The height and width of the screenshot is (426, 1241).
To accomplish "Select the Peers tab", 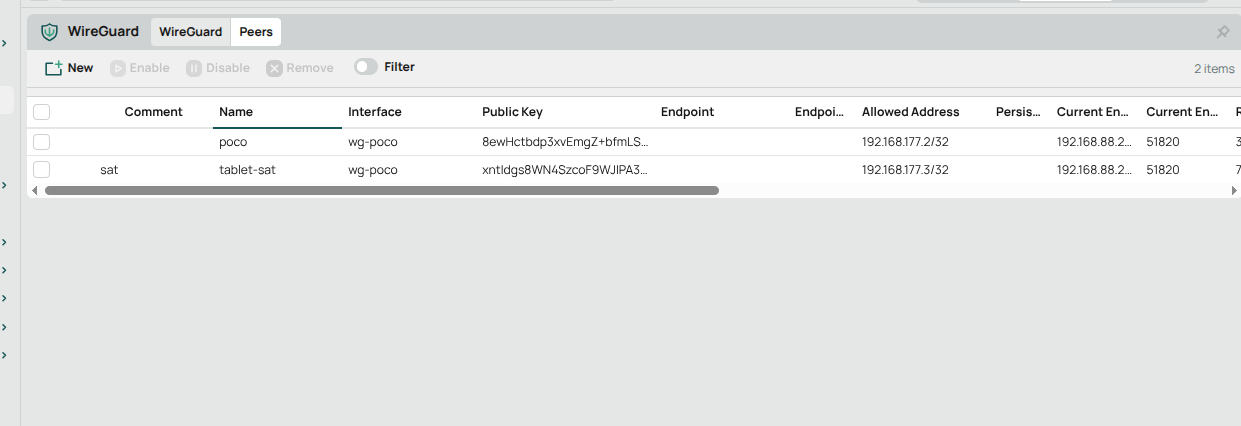I will pos(256,32).
